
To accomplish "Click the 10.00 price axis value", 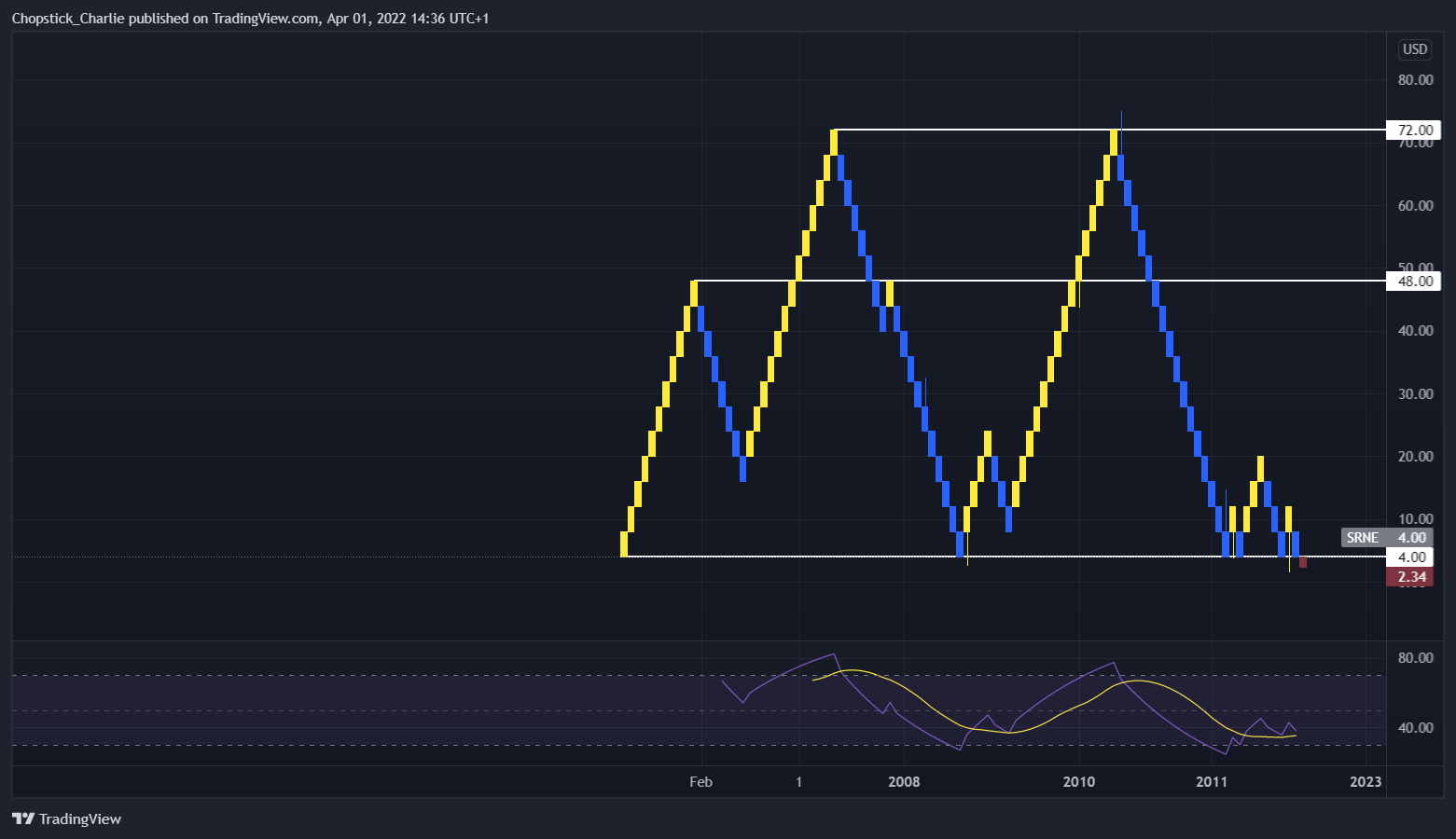I will (x=1415, y=519).
